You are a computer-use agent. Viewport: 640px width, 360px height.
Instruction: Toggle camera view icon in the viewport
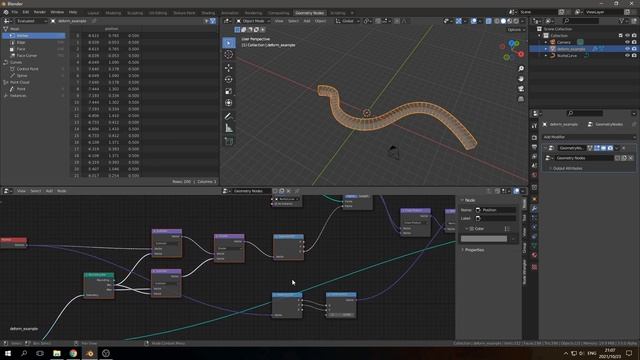(x=521, y=89)
